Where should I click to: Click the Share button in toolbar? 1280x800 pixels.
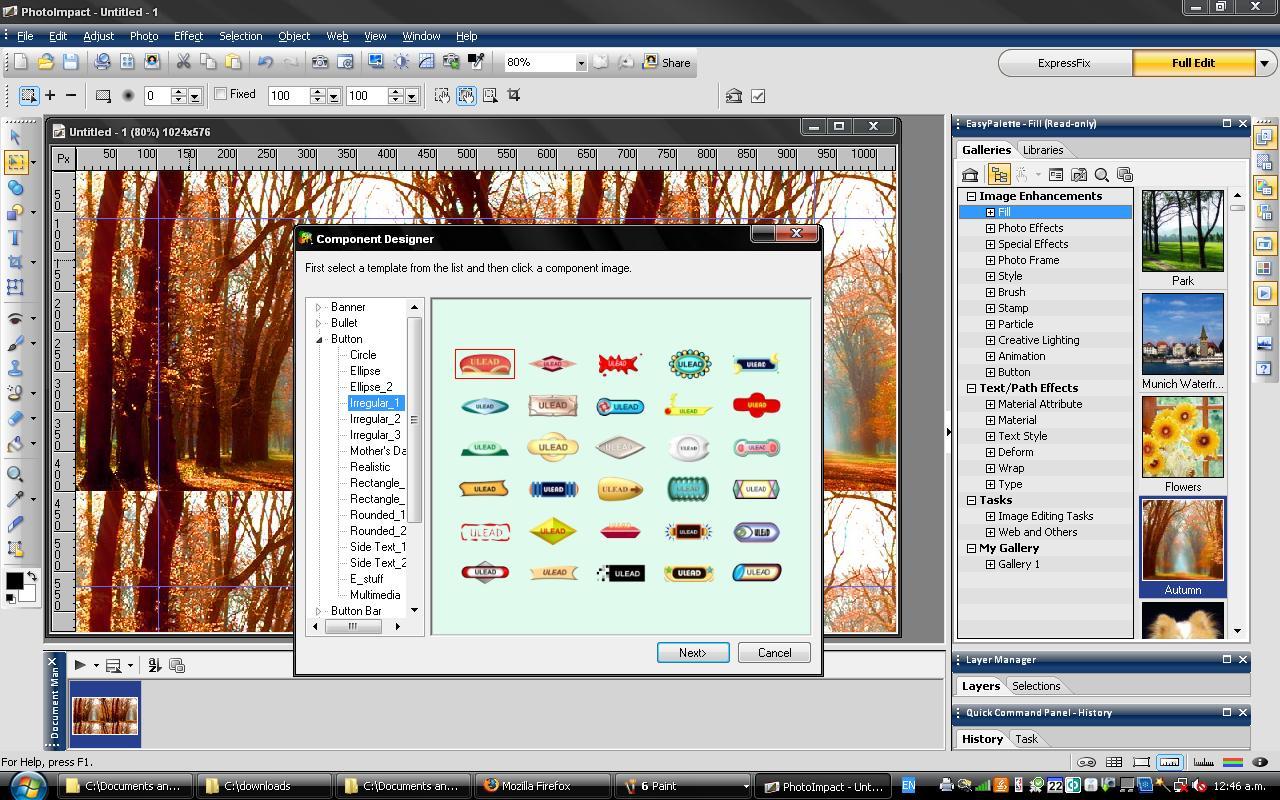point(666,62)
